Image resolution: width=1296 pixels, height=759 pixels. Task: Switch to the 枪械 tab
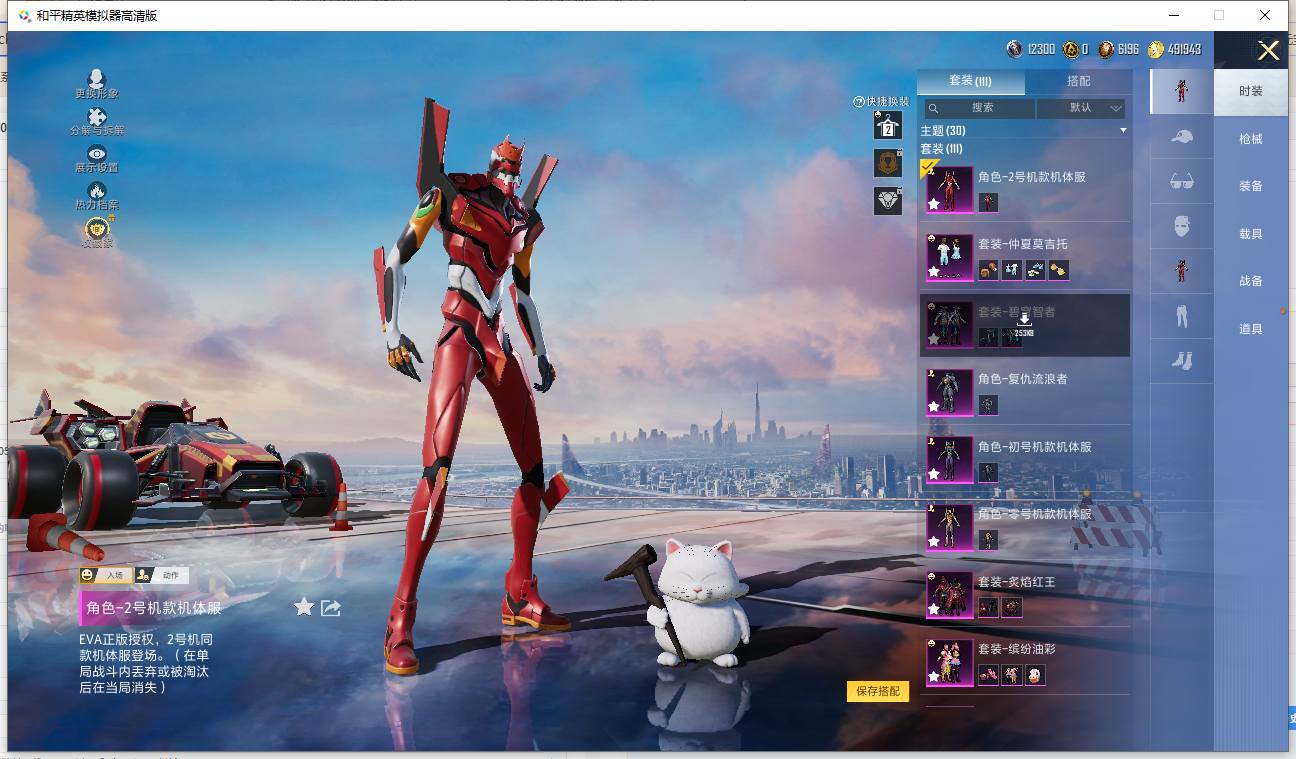click(x=1251, y=139)
